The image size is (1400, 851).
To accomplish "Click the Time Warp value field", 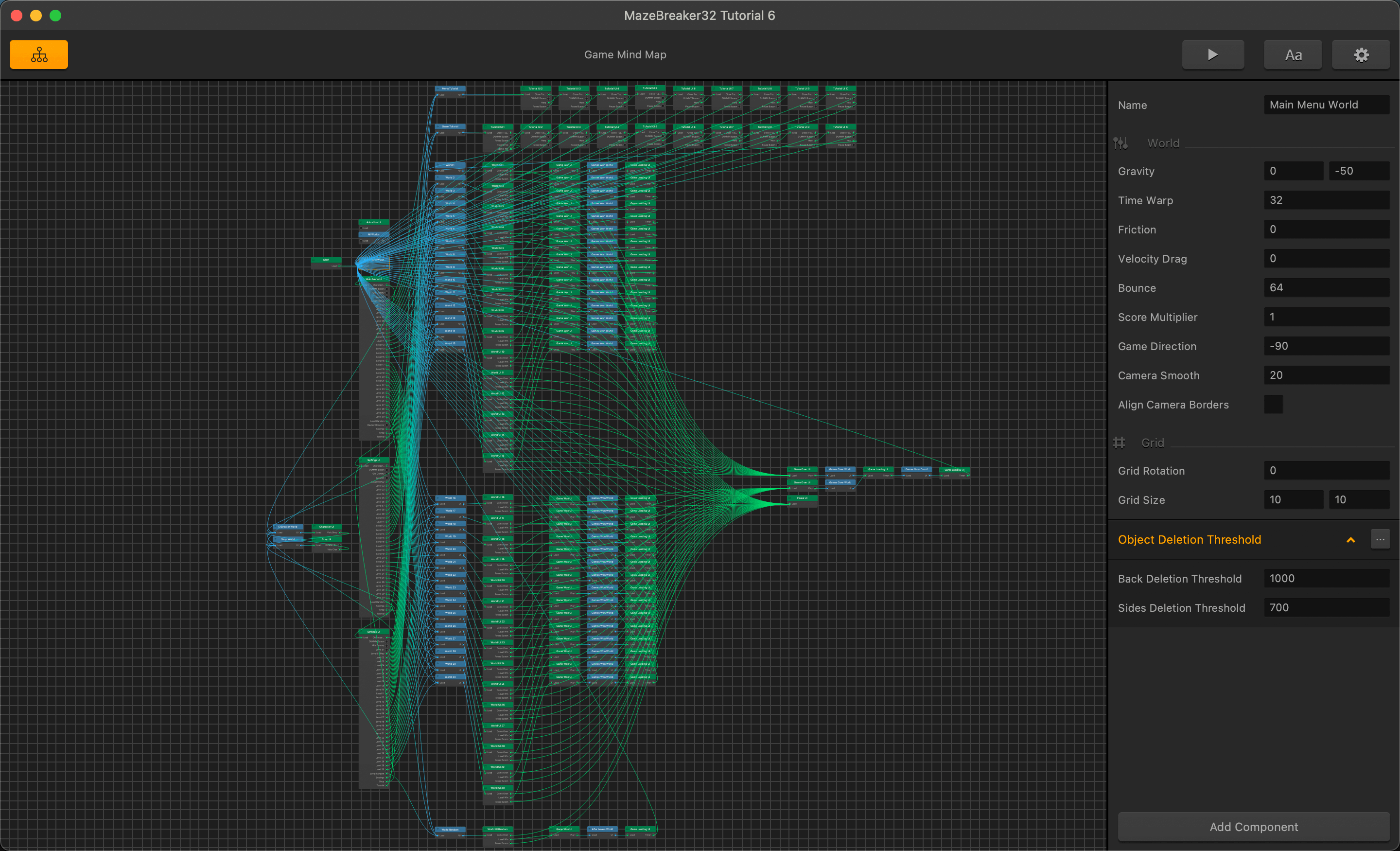I will (1326, 200).
